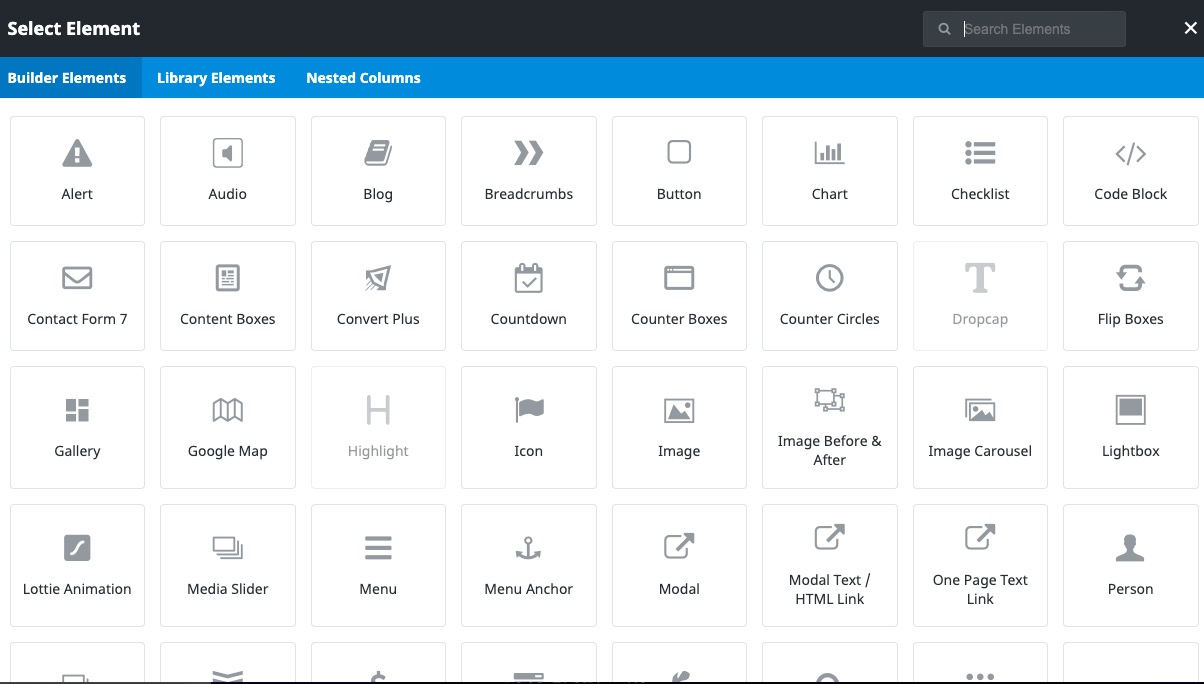
Task: Insert the Breadcrumbs element
Action: click(529, 171)
